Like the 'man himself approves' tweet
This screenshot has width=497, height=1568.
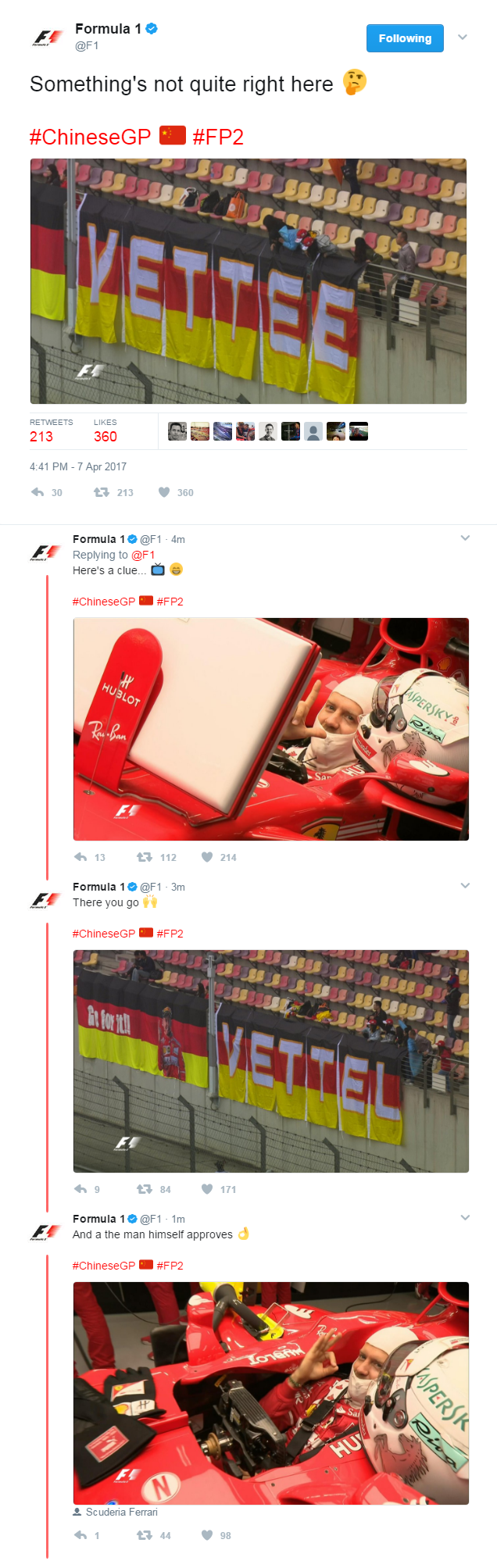click(x=207, y=1535)
